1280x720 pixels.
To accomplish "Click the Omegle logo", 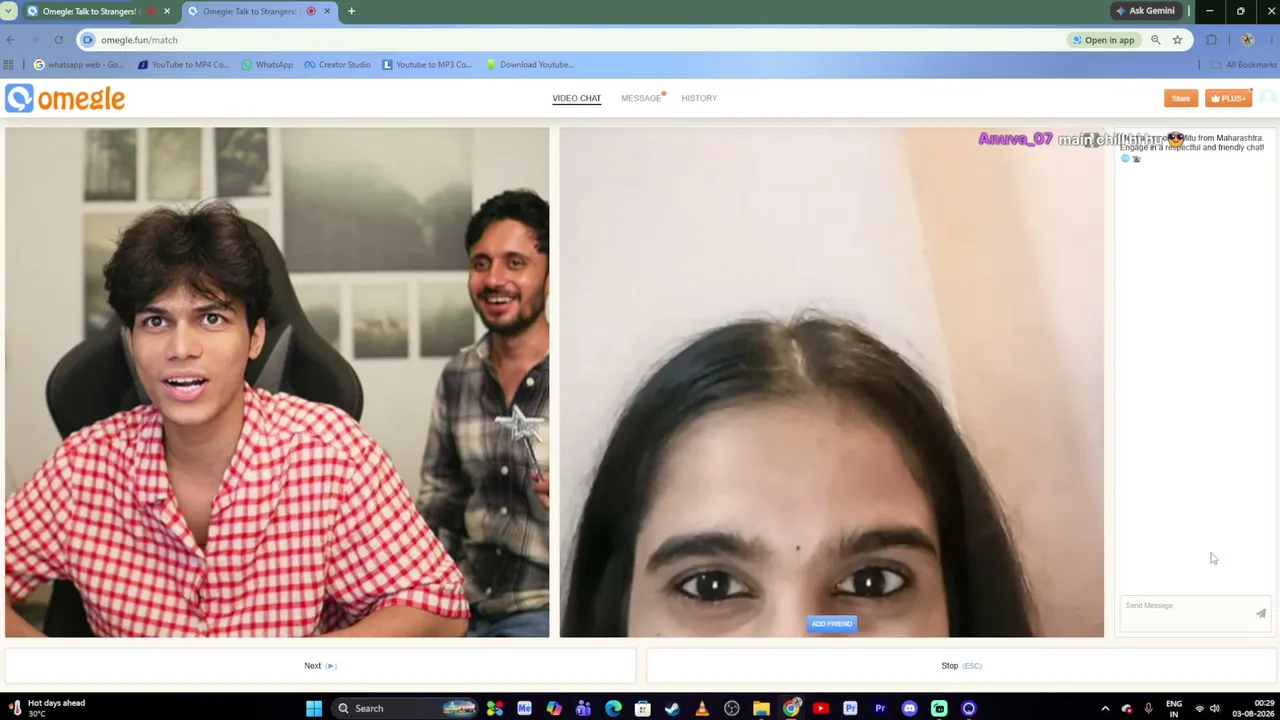I will pyautogui.click(x=65, y=98).
